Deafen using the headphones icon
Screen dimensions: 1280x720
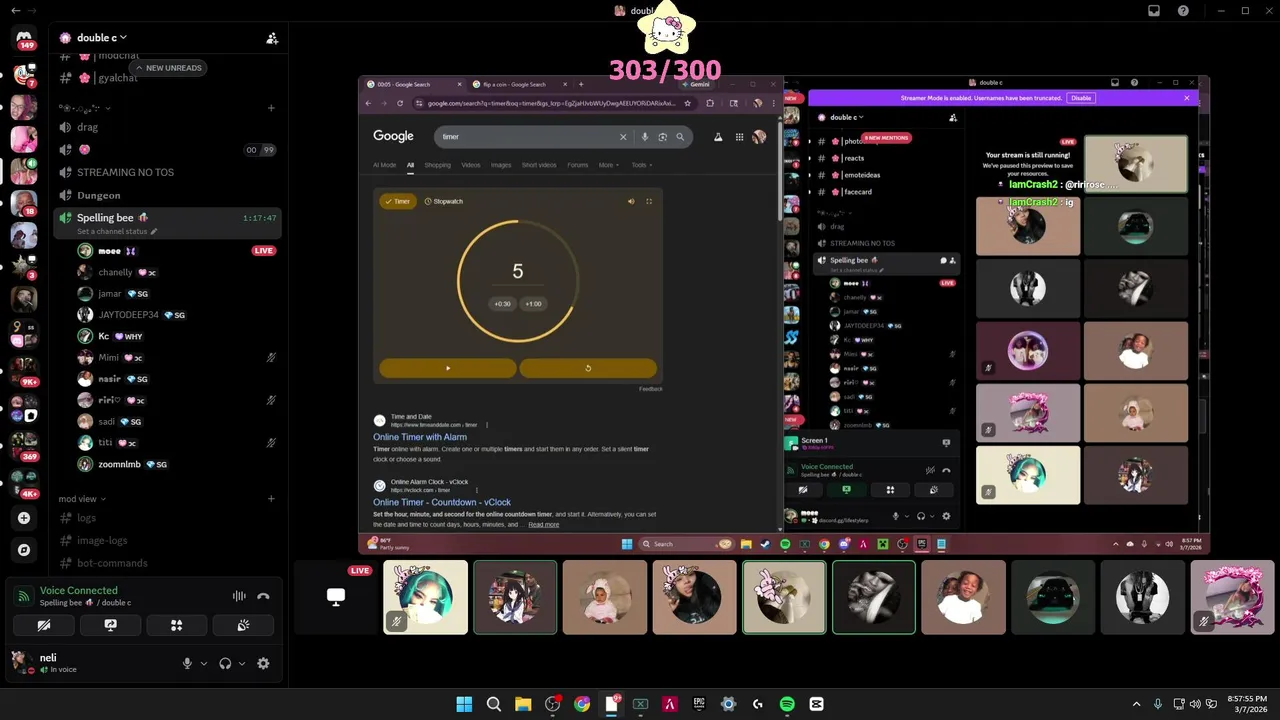225,663
